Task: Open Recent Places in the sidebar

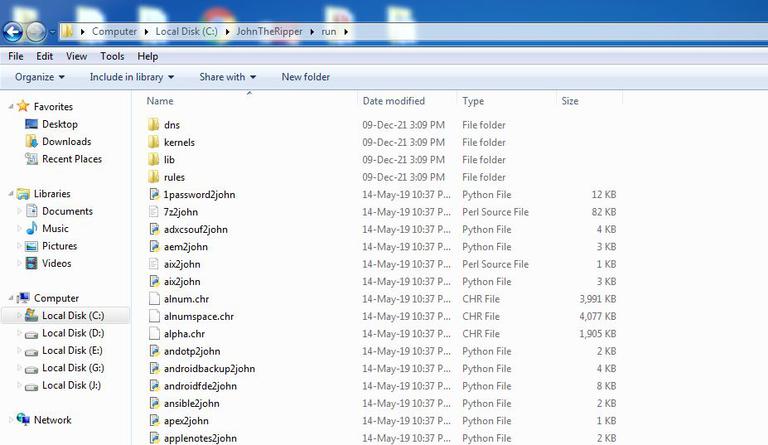Action: [x=72, y=159]
